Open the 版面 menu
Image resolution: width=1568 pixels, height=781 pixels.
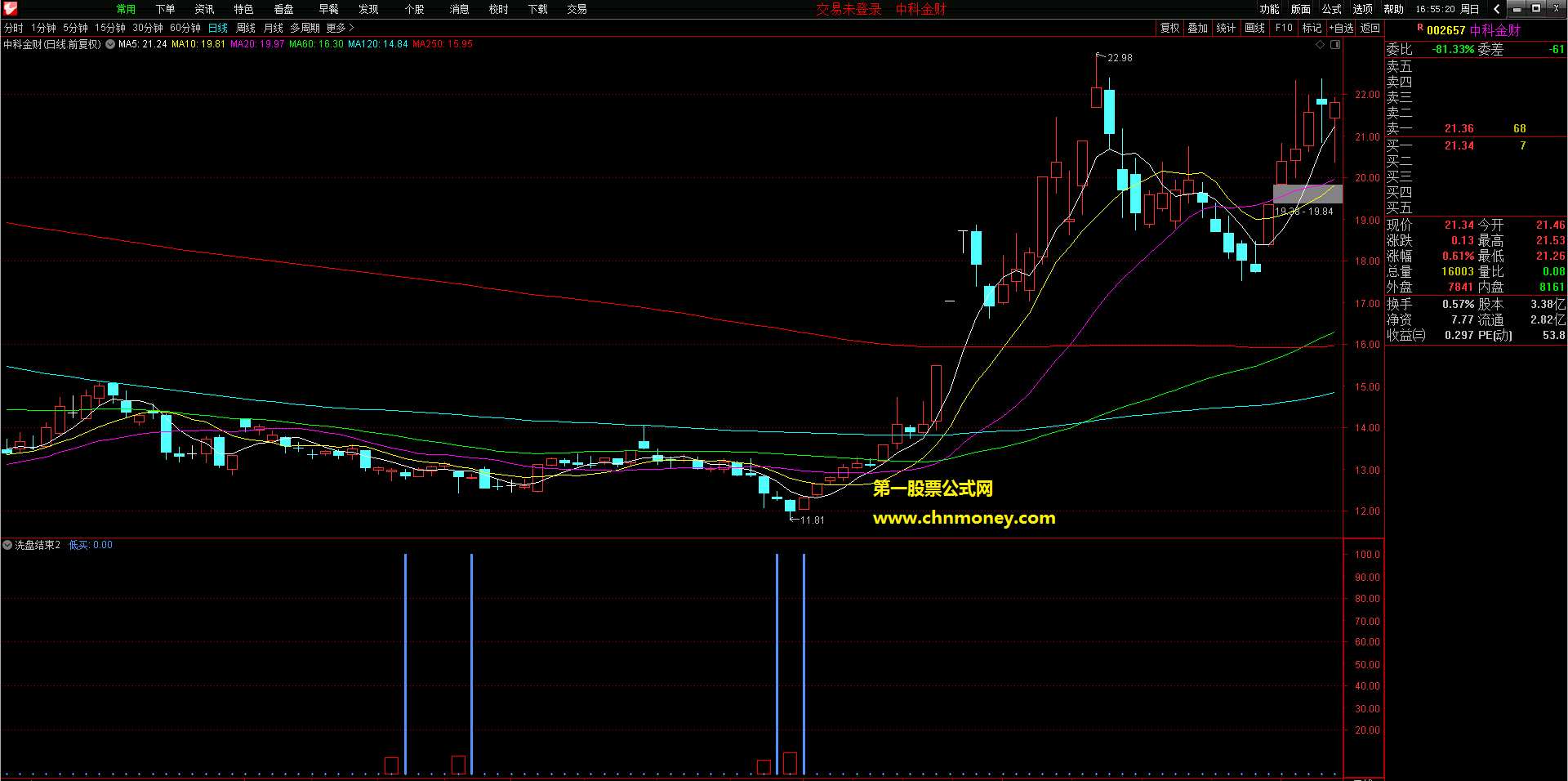coord(1300,9)
